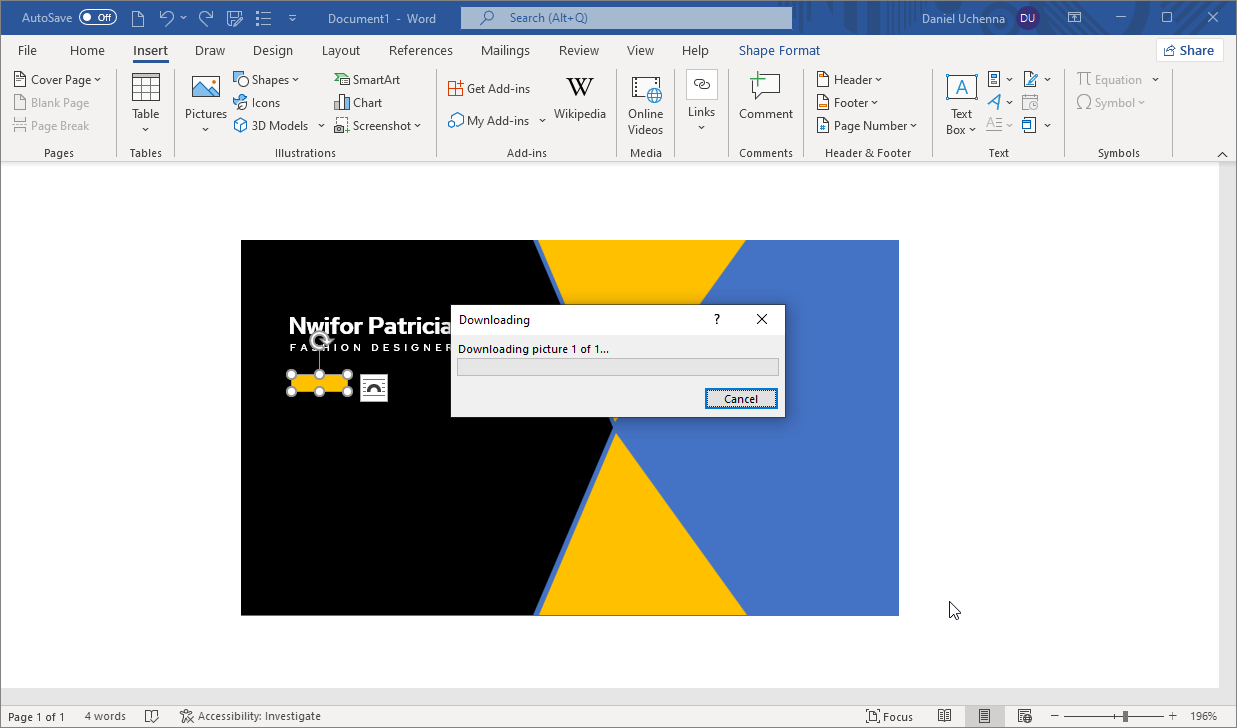This screenshot has width=1237, height=728.
Task: Insert a SmartArt graphic
Action: click(x=366, y=79)
